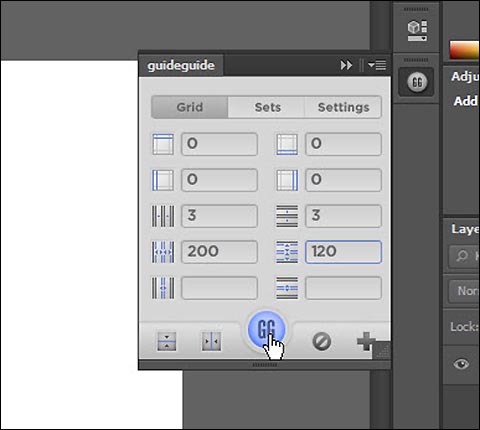Open GuideGuide from the docked GG panel icon
Image resolution: width=480 pixels, height=430 pixels.
(417, 82)
